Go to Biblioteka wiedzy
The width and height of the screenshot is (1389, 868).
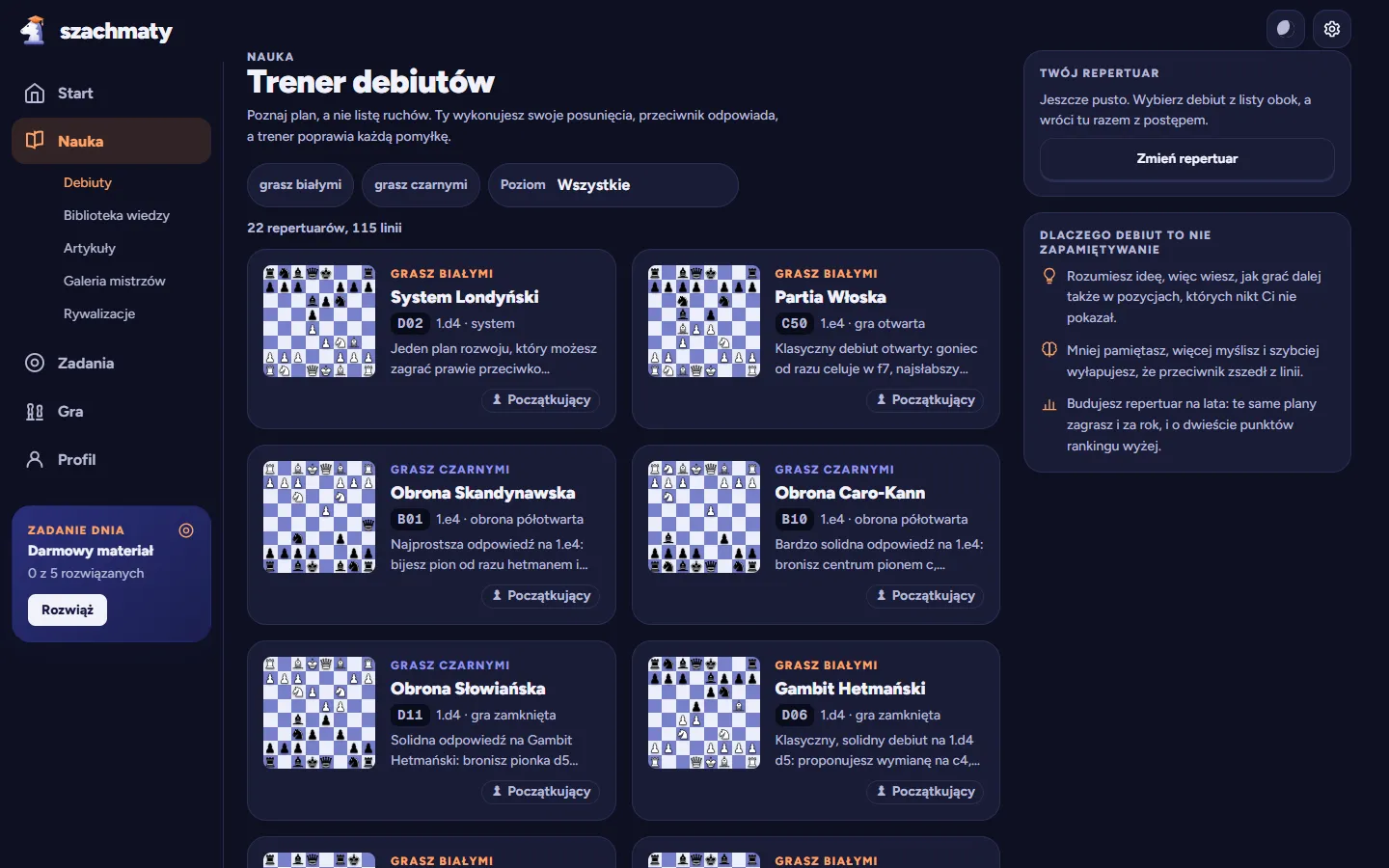(117, 216)
